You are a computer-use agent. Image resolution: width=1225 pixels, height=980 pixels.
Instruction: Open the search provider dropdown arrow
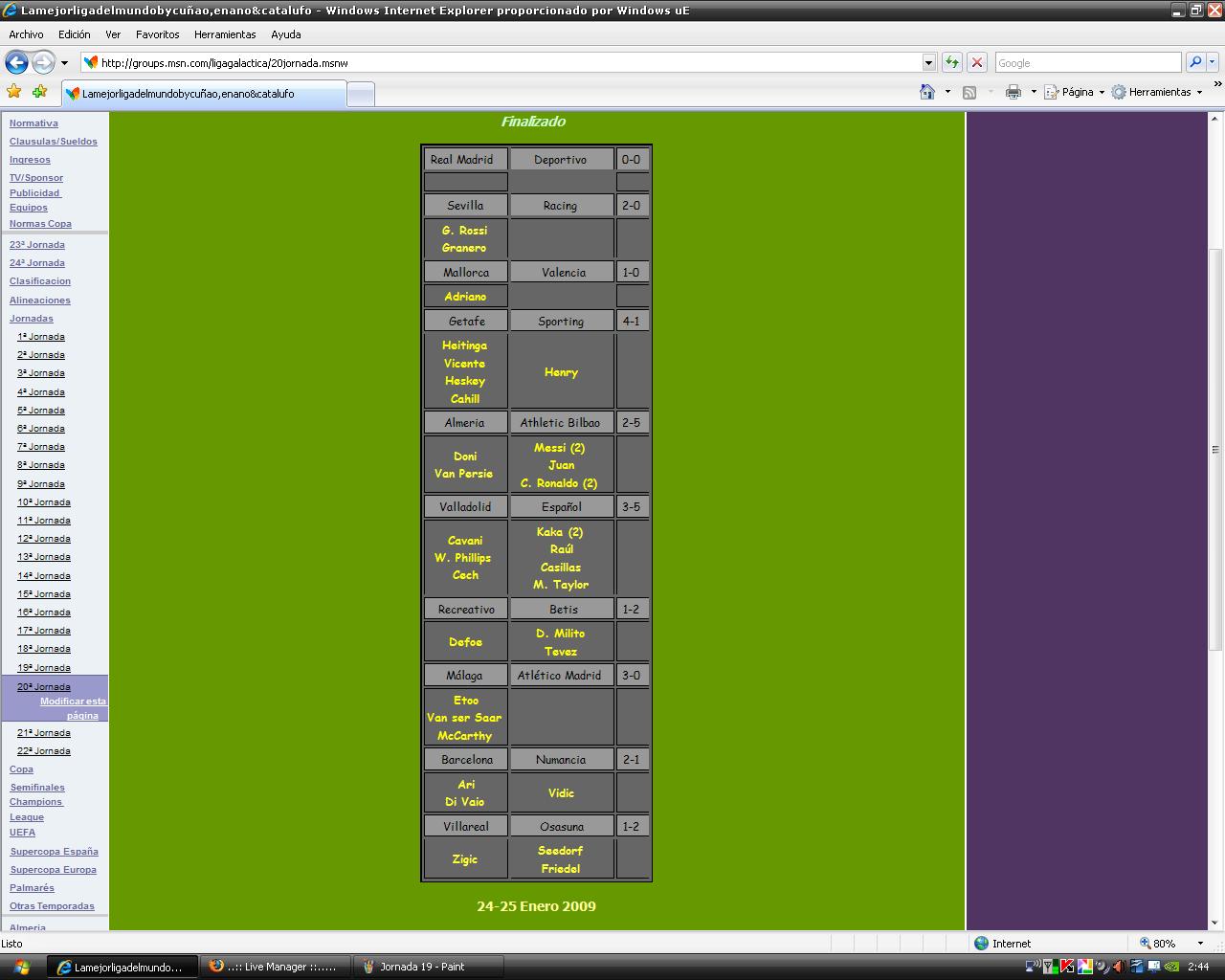pos(1212,62)
